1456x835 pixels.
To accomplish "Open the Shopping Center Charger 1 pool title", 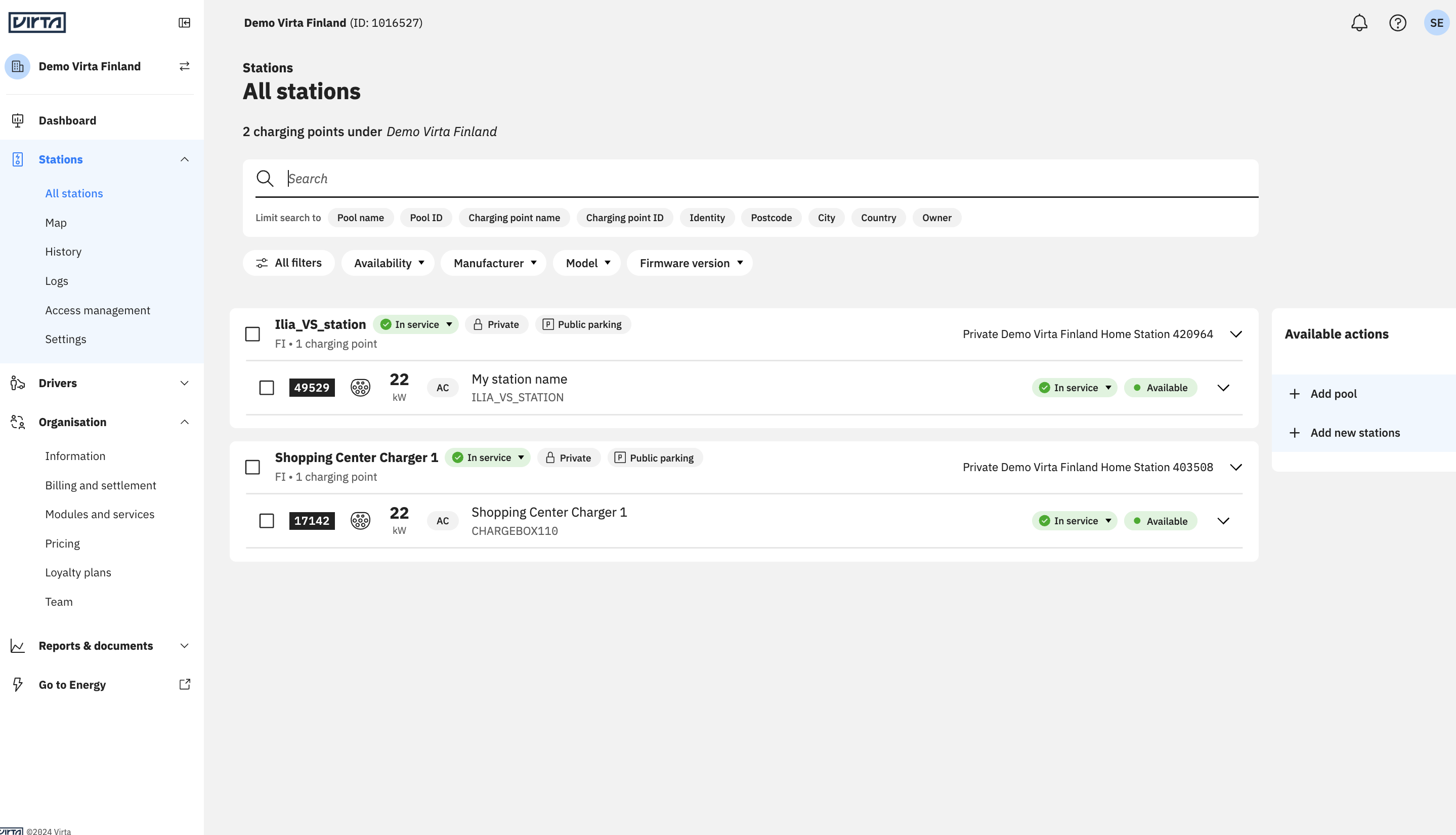I will (357, 457).
